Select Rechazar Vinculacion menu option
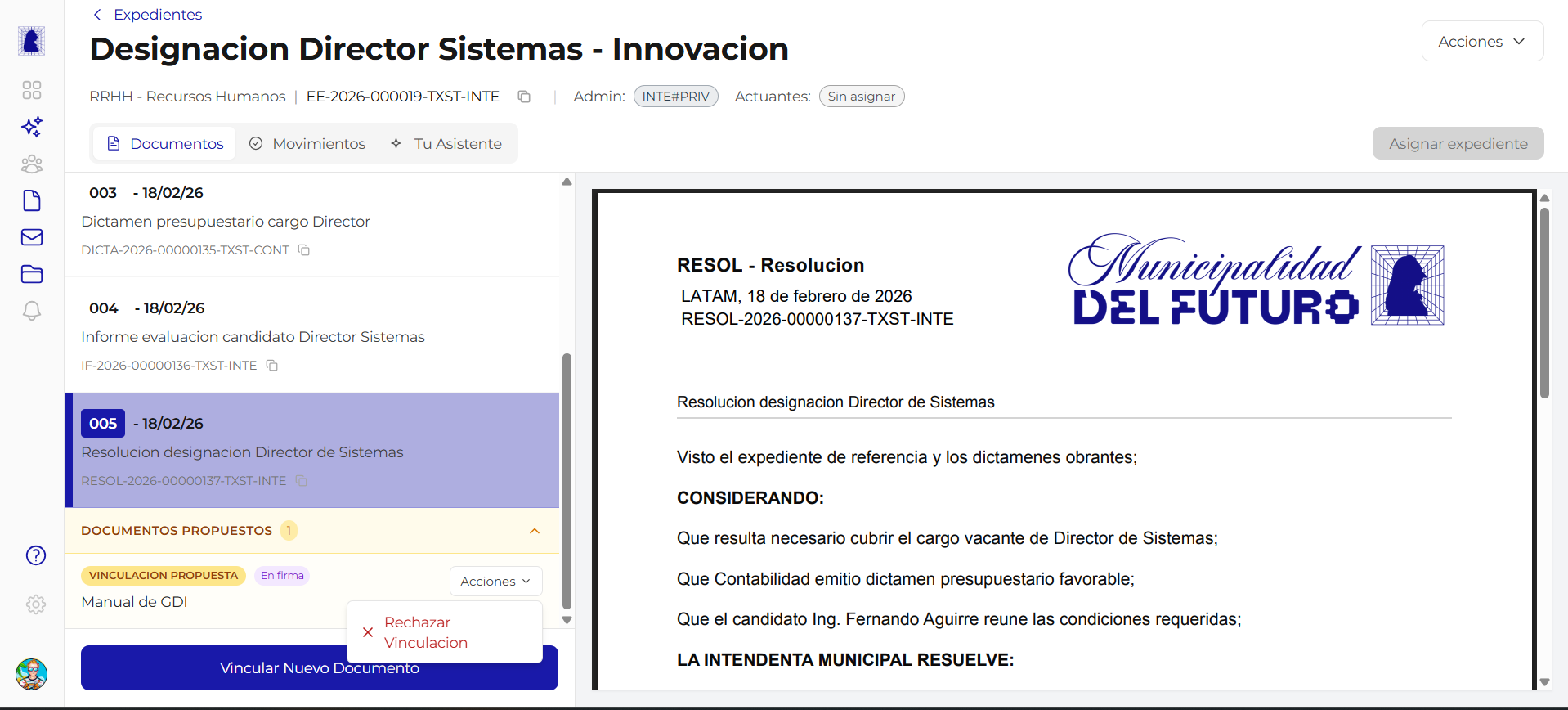Screen dimensions: 1568x710 pyautogui.click(x=425, y=632)
